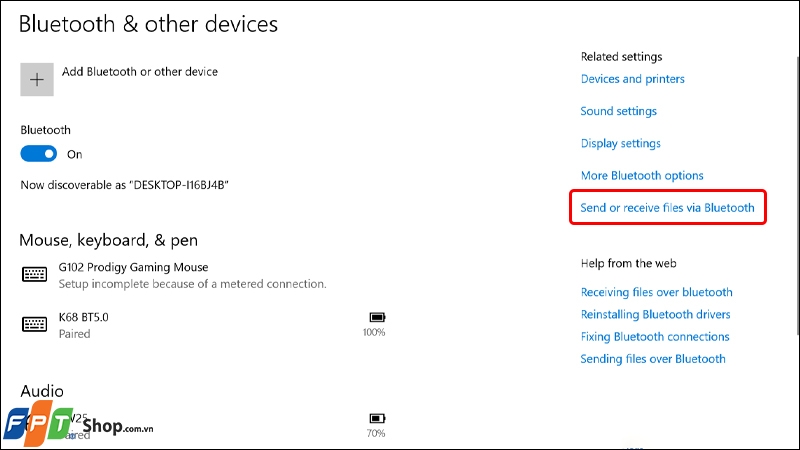Screen dimensions: 800x450
Task: Click the FPT Shop logo watermark
Action: (78, 424)
